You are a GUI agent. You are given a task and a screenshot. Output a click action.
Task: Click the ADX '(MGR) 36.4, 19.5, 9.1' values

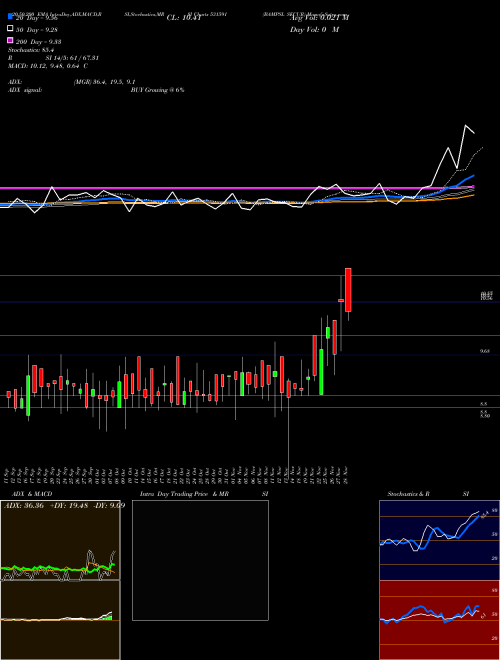tap(104, 82)
